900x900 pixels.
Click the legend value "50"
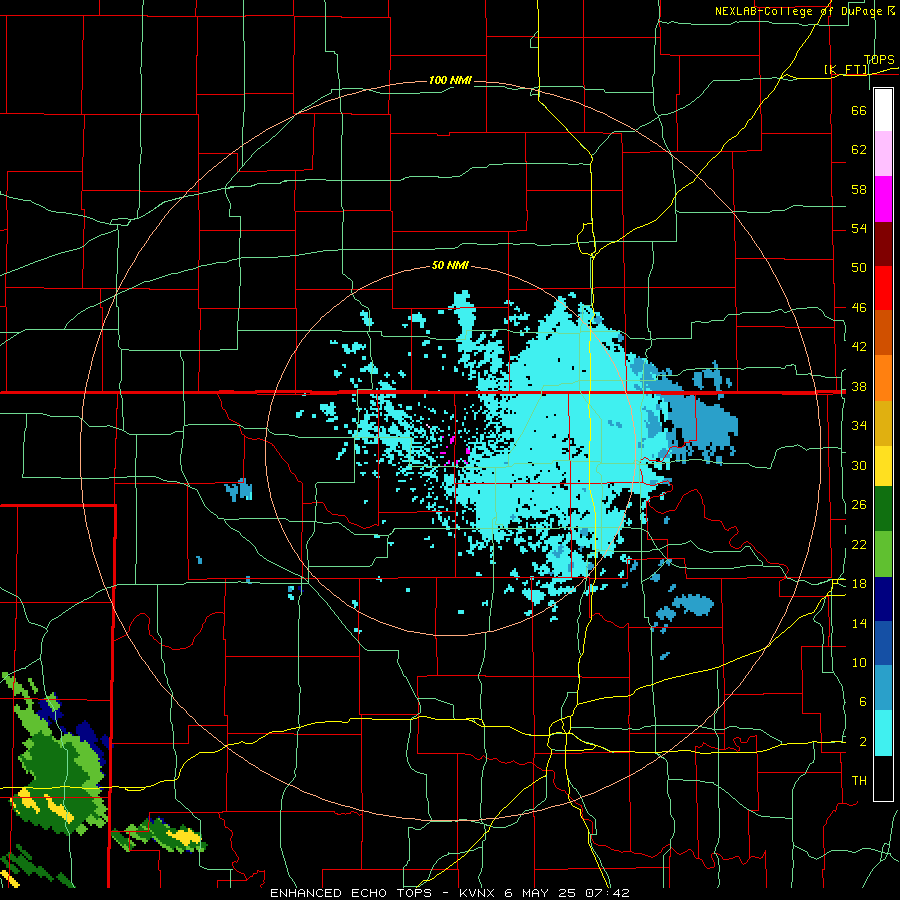pos(859,267)
